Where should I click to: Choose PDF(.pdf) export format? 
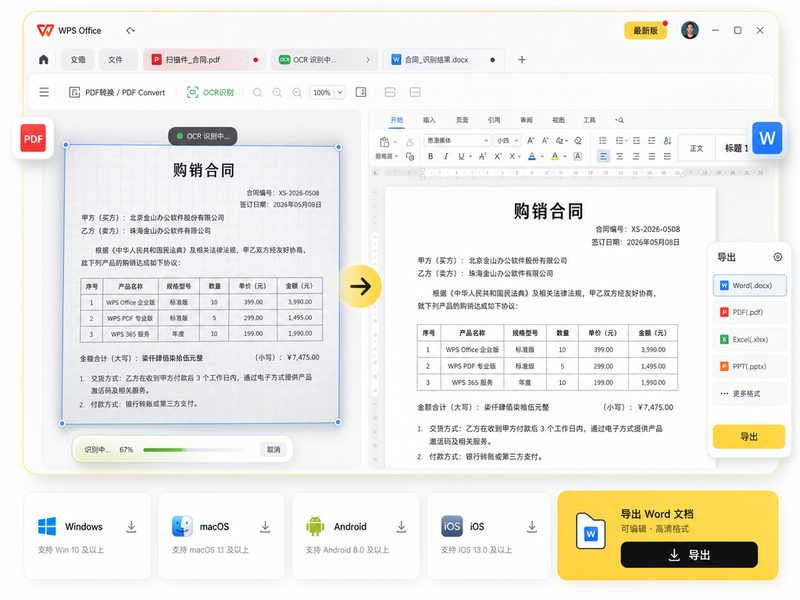click(x=749, y=312)
